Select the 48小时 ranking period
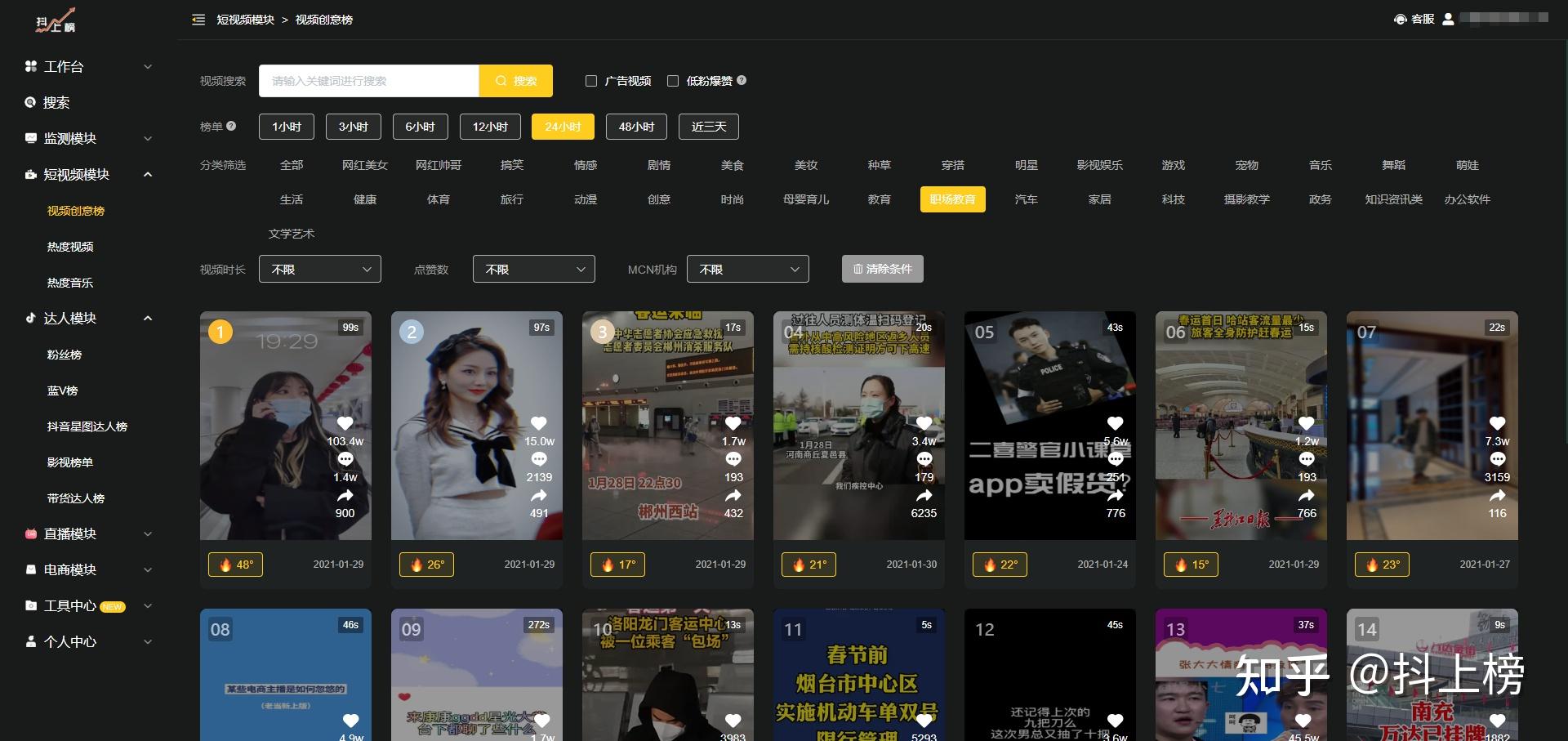Image resolution: width=1568 pixels, height=741 pixels. (x=636, y=127)
